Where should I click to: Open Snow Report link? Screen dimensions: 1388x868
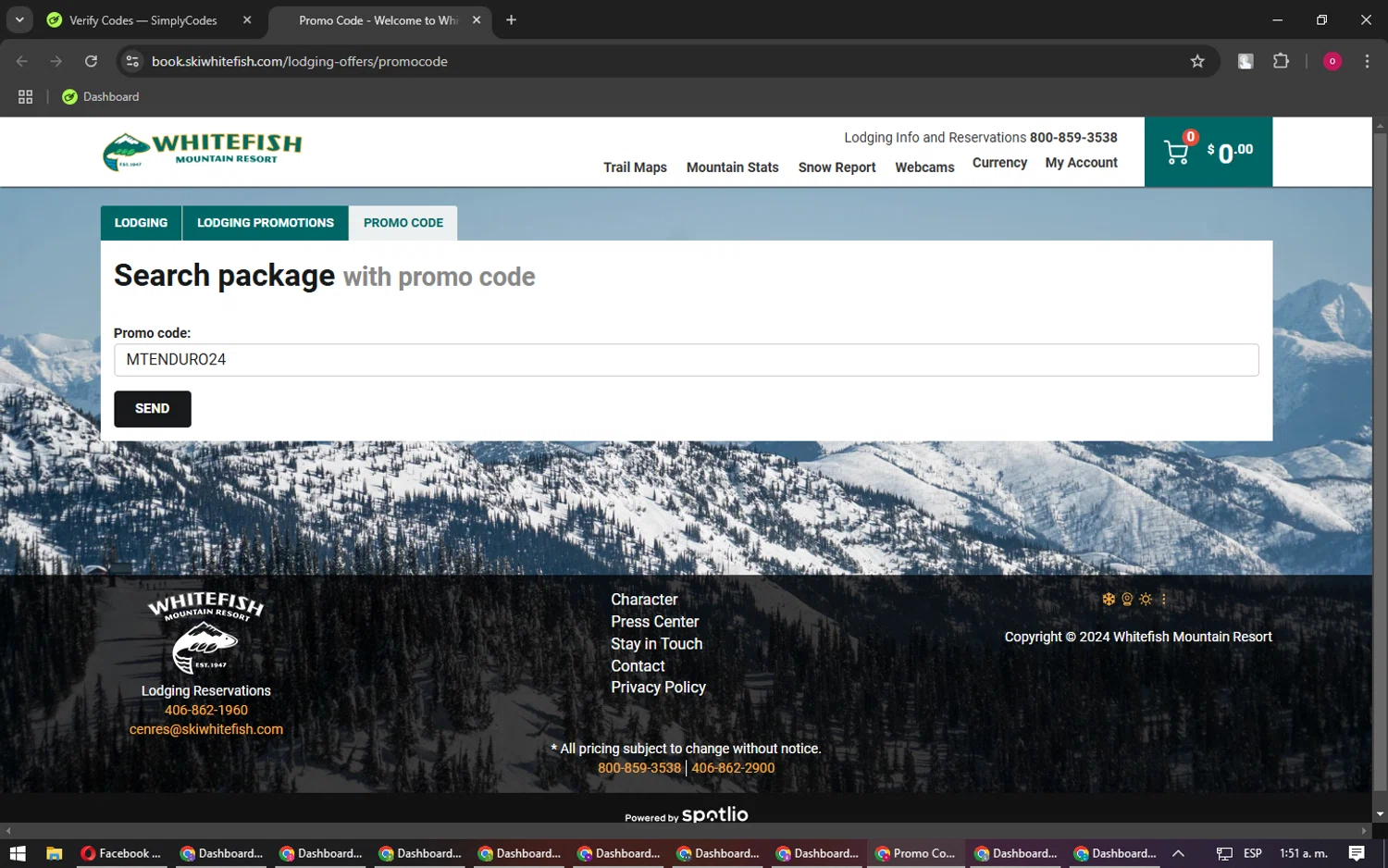pyautogui.click(x=837, y=167)
